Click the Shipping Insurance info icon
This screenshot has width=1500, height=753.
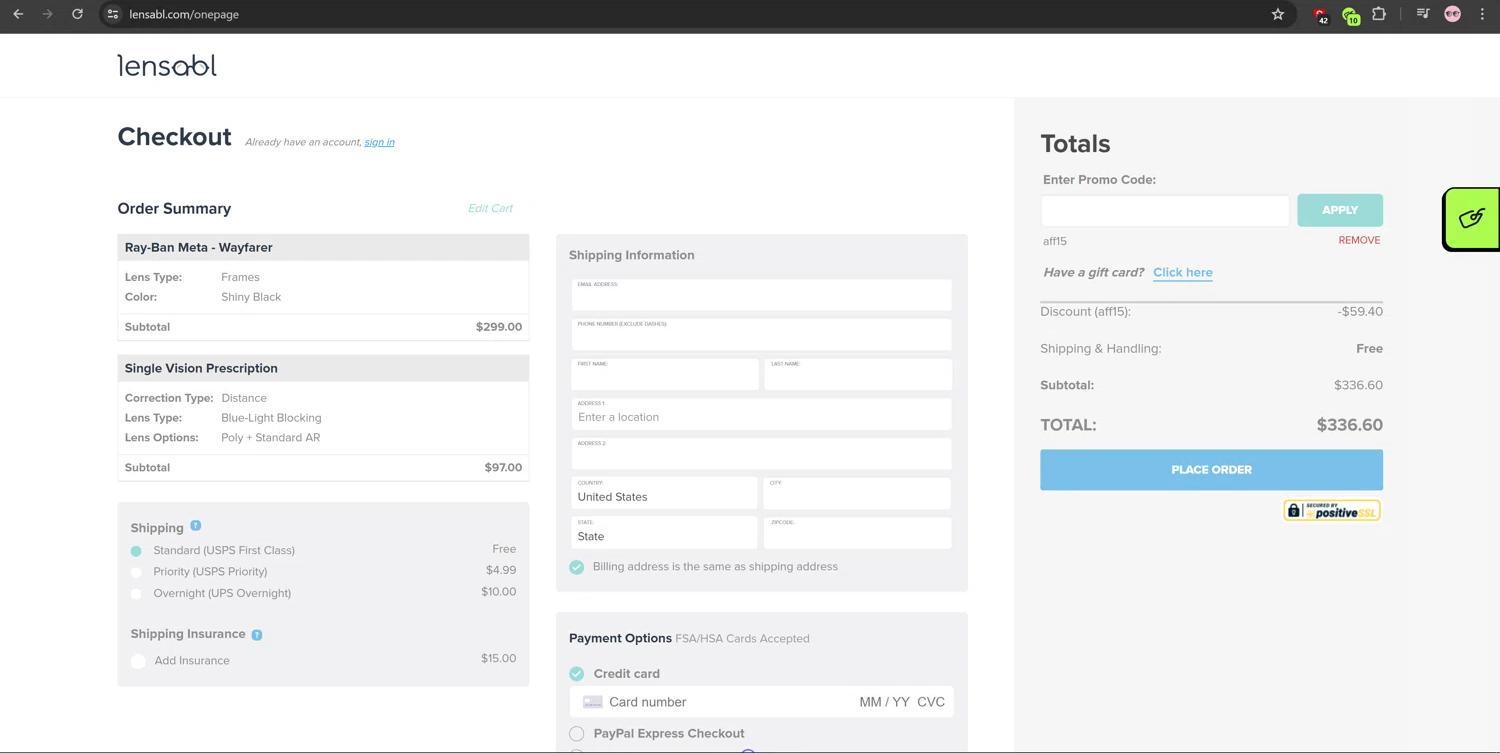[257, 635]
